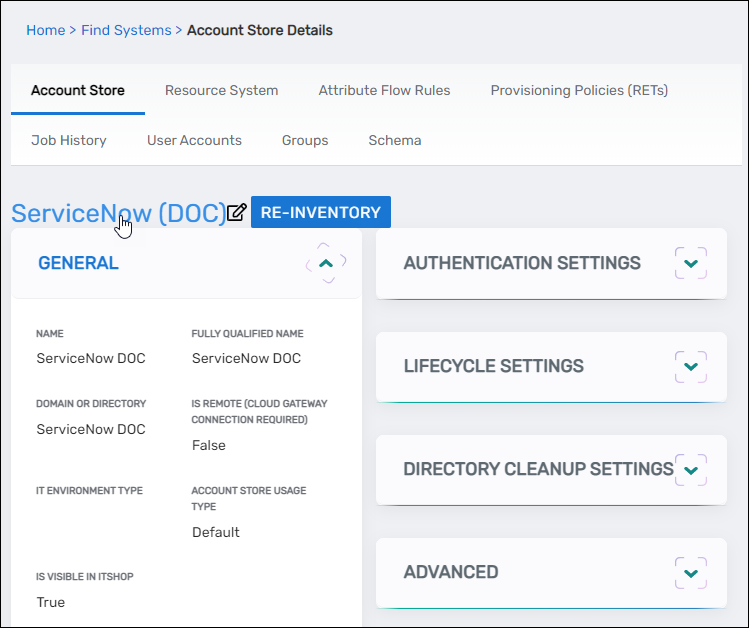Go to Home breadcrumb link
The width and height of the screenshot is (749, 628).
pos(45,30)
